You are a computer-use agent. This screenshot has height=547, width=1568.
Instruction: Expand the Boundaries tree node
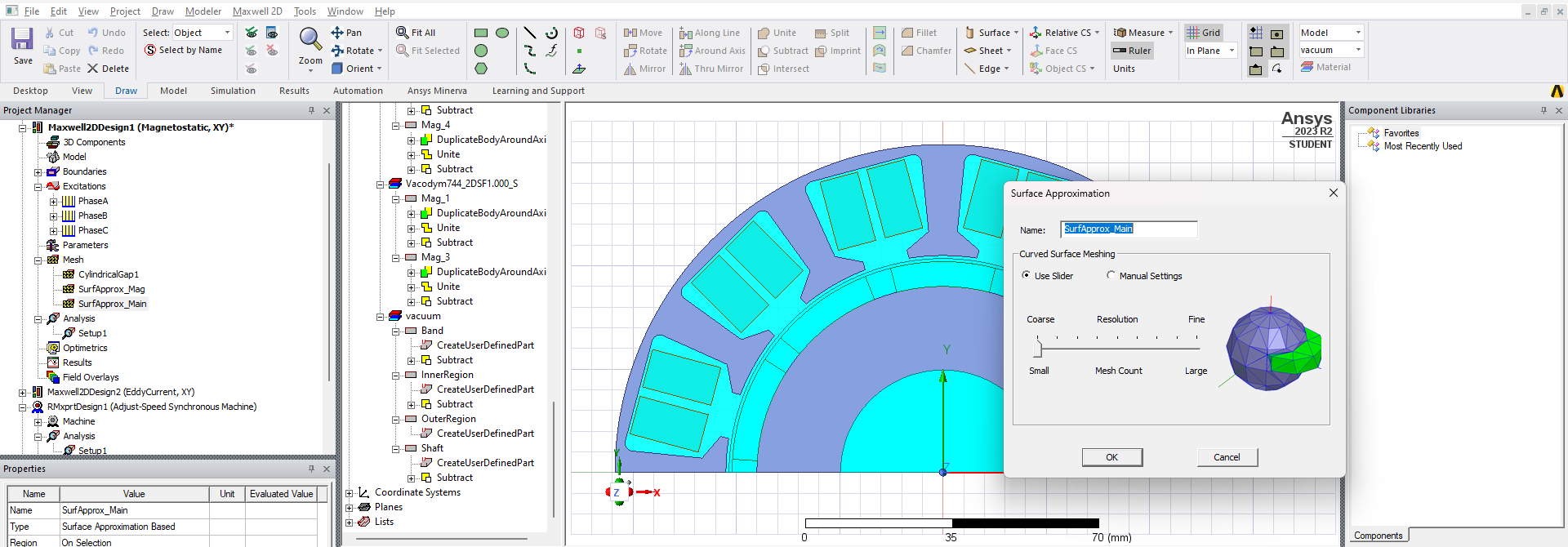click(38, 171)
